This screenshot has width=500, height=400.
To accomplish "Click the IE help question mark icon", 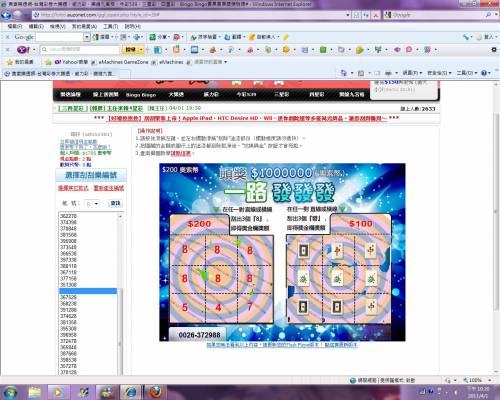I will coord(484,73).
